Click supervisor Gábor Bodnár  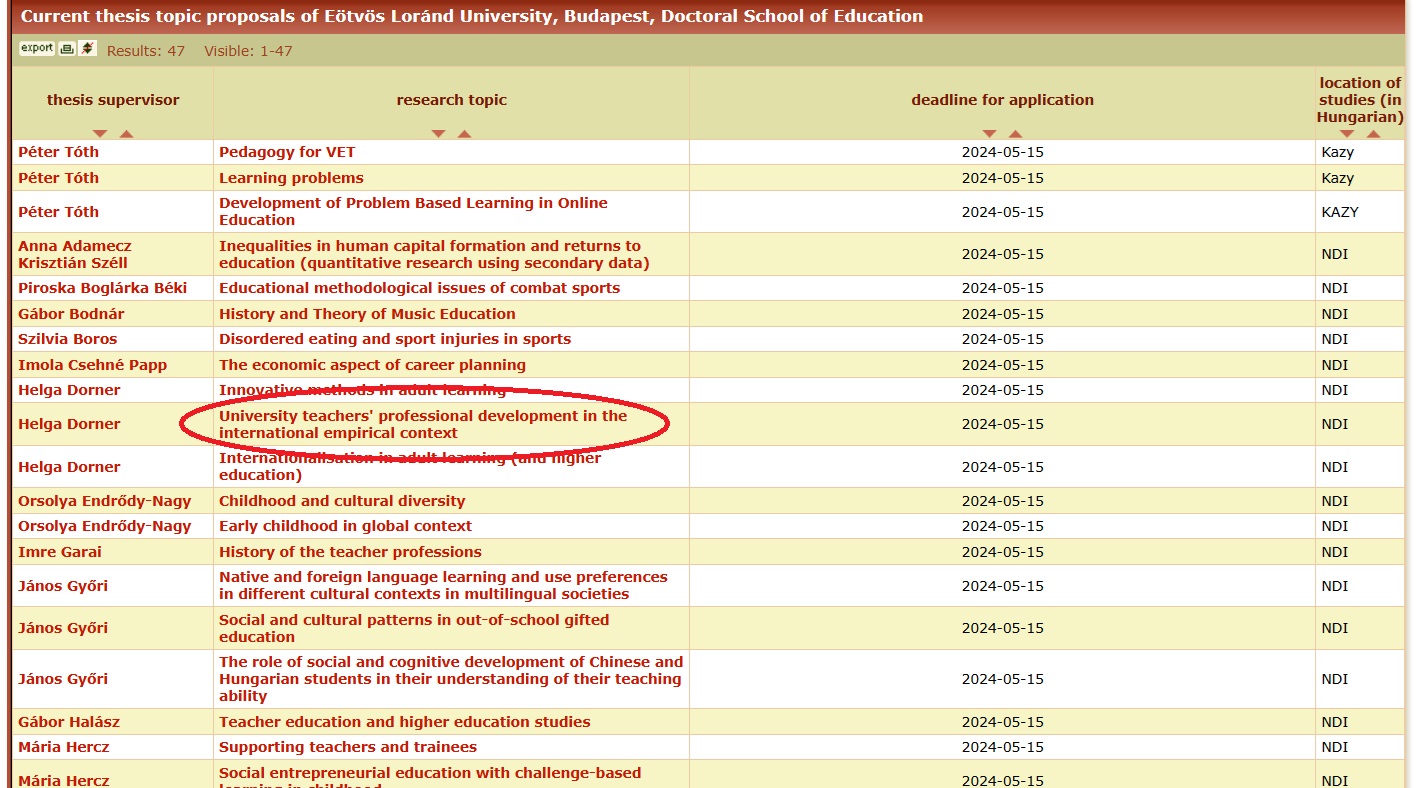click(x=71, y=314)
